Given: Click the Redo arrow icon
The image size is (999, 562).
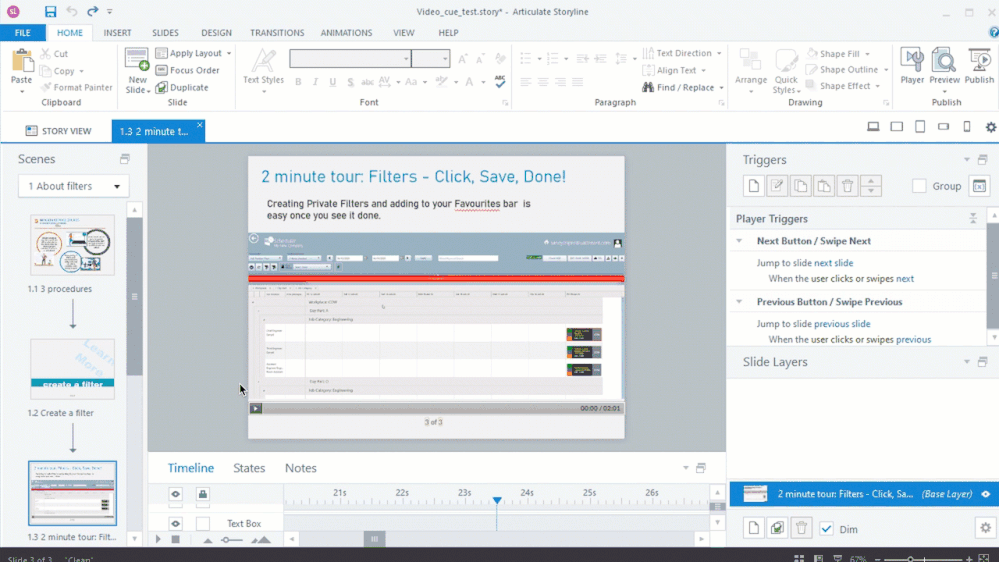Looking at the screenshot, I should click(92, 11).
